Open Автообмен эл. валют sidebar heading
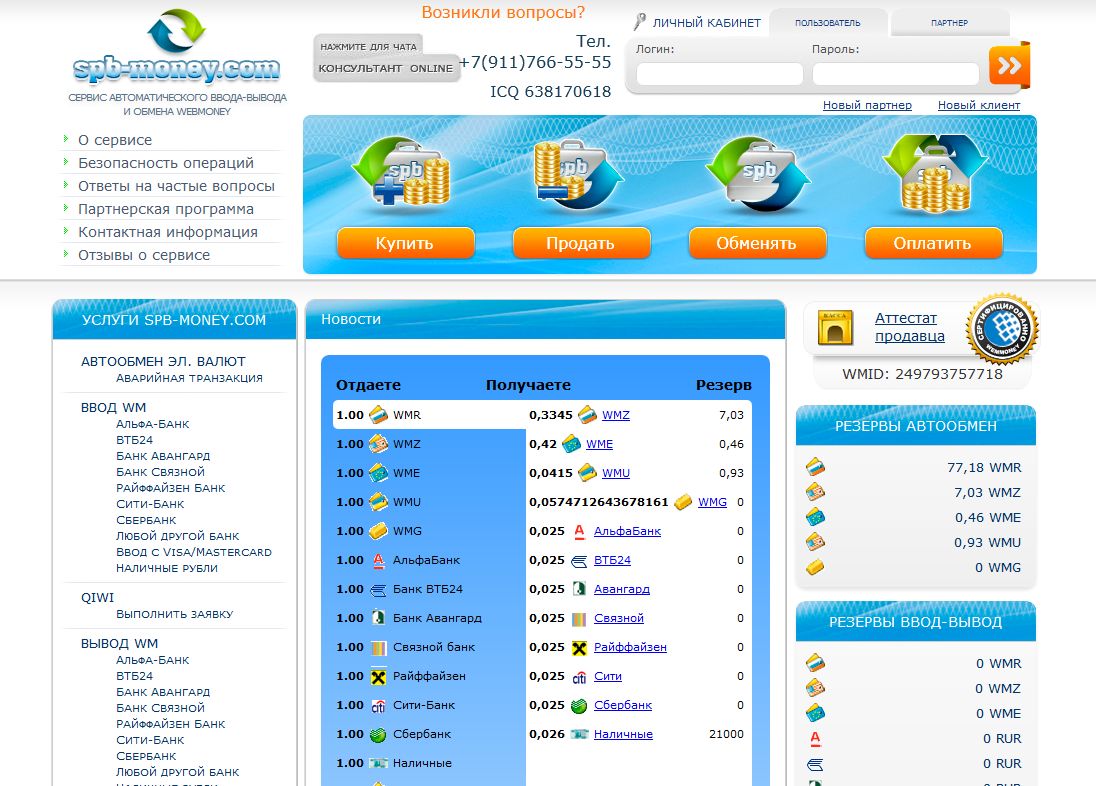Screen dimensions: 1096x786 pyautogui.click(x=163, y=362)
